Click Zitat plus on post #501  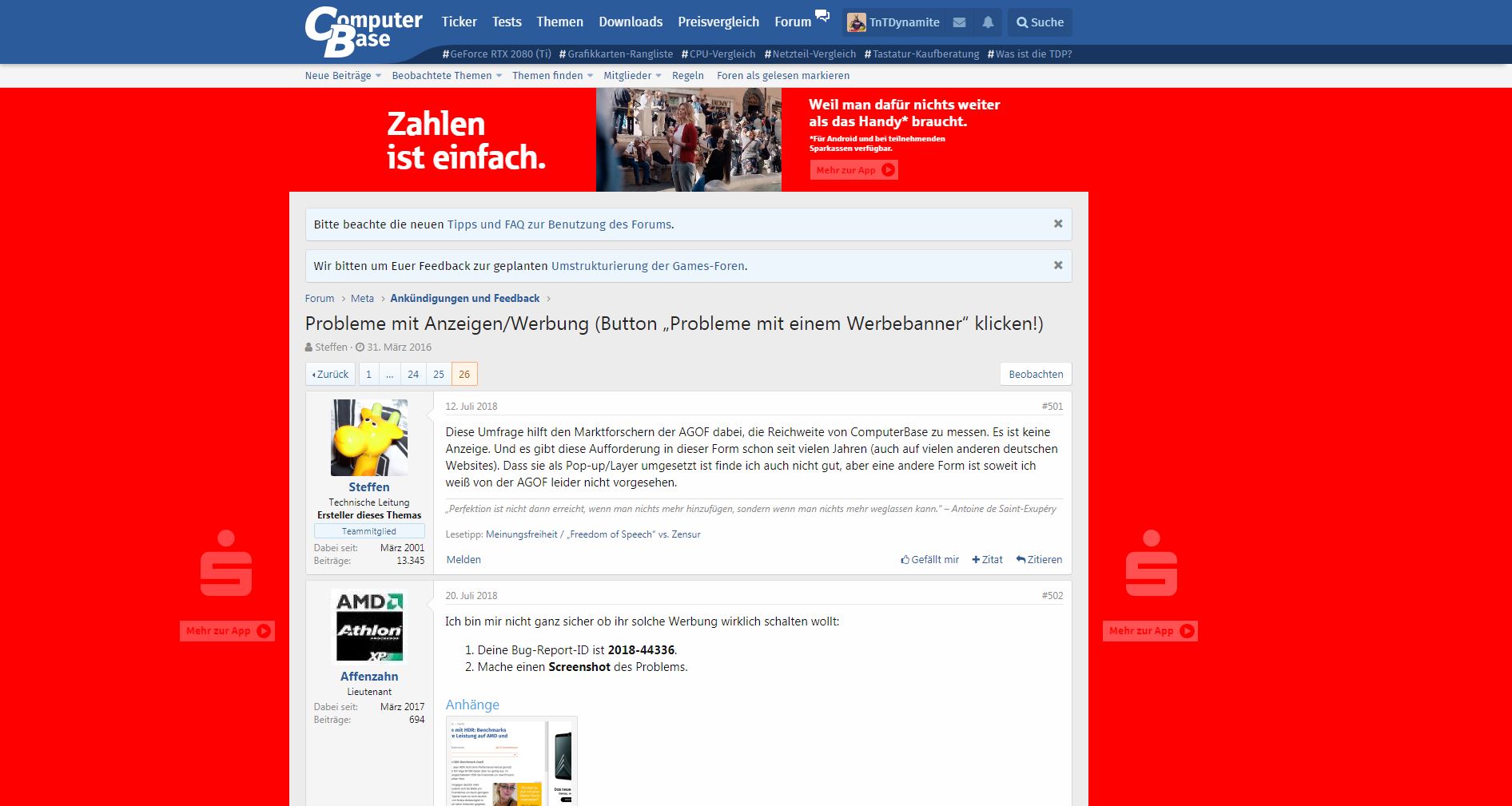987,559
